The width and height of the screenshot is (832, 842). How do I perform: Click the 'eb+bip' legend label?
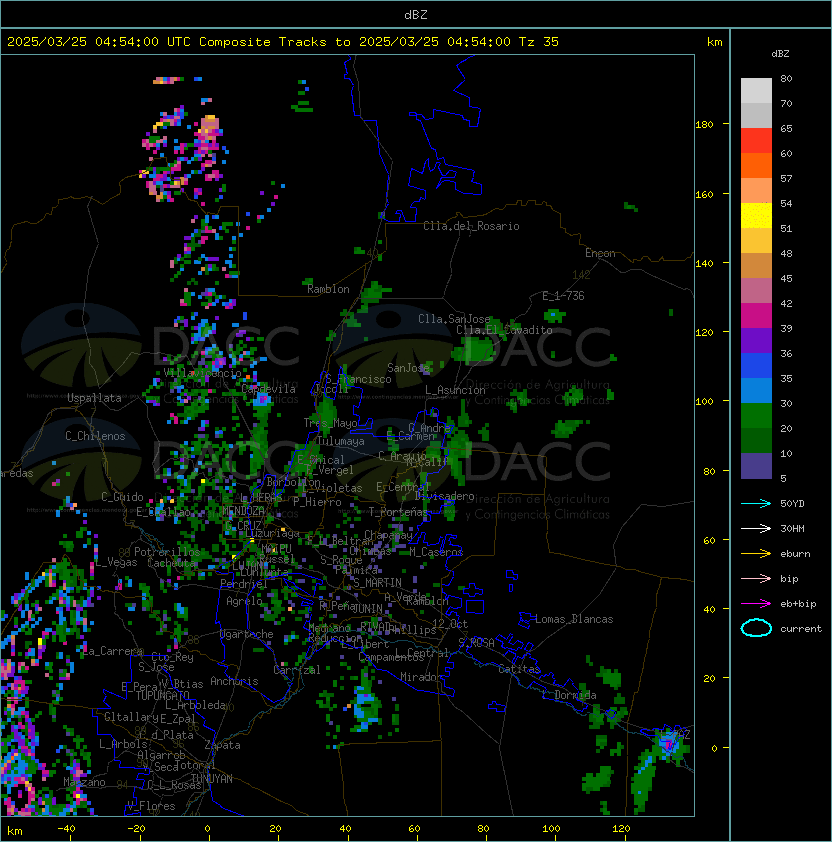pyautogui.click(x=798, y=604)
